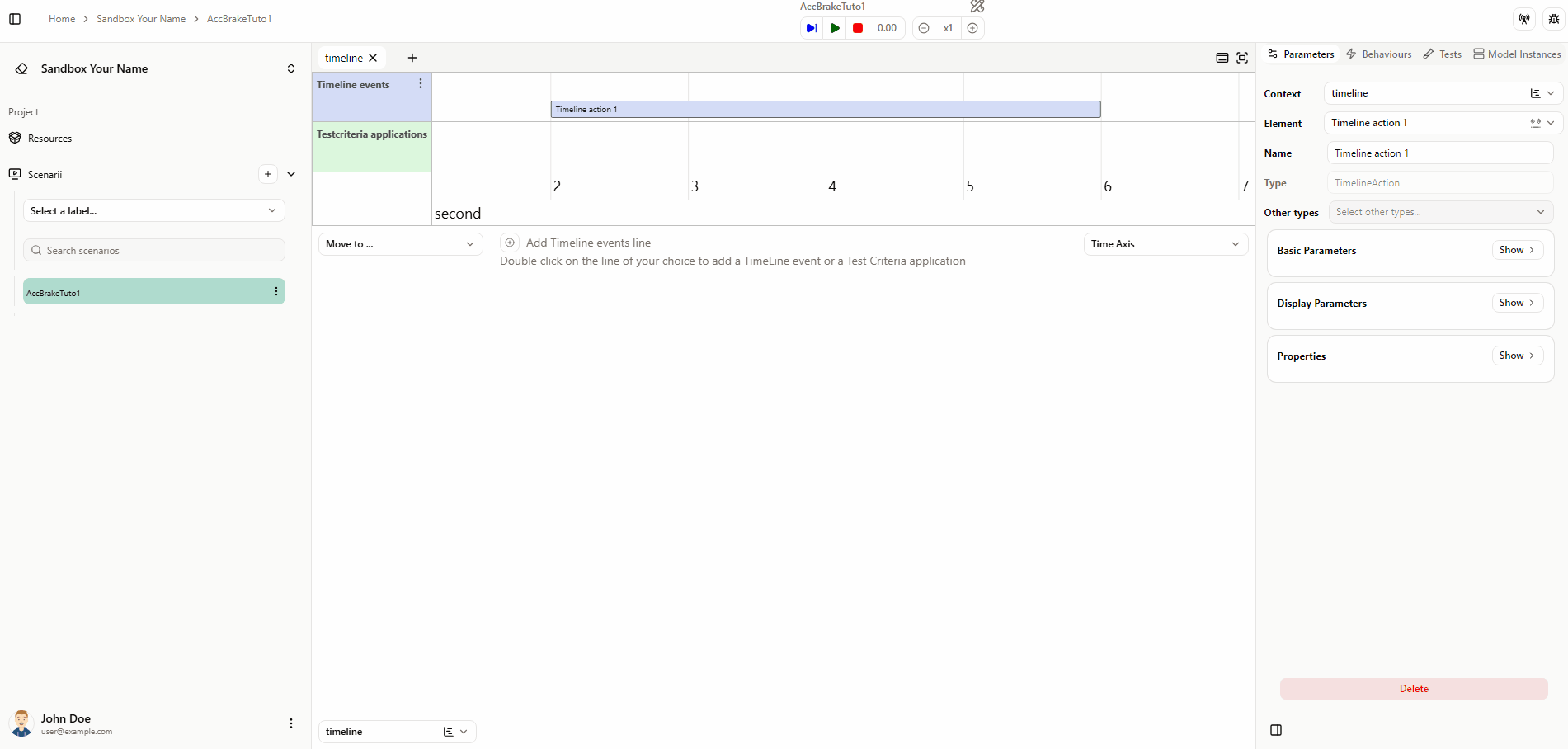Select the disconnected plug icon next to AccBrakeTuto1

tap(977, 7)
